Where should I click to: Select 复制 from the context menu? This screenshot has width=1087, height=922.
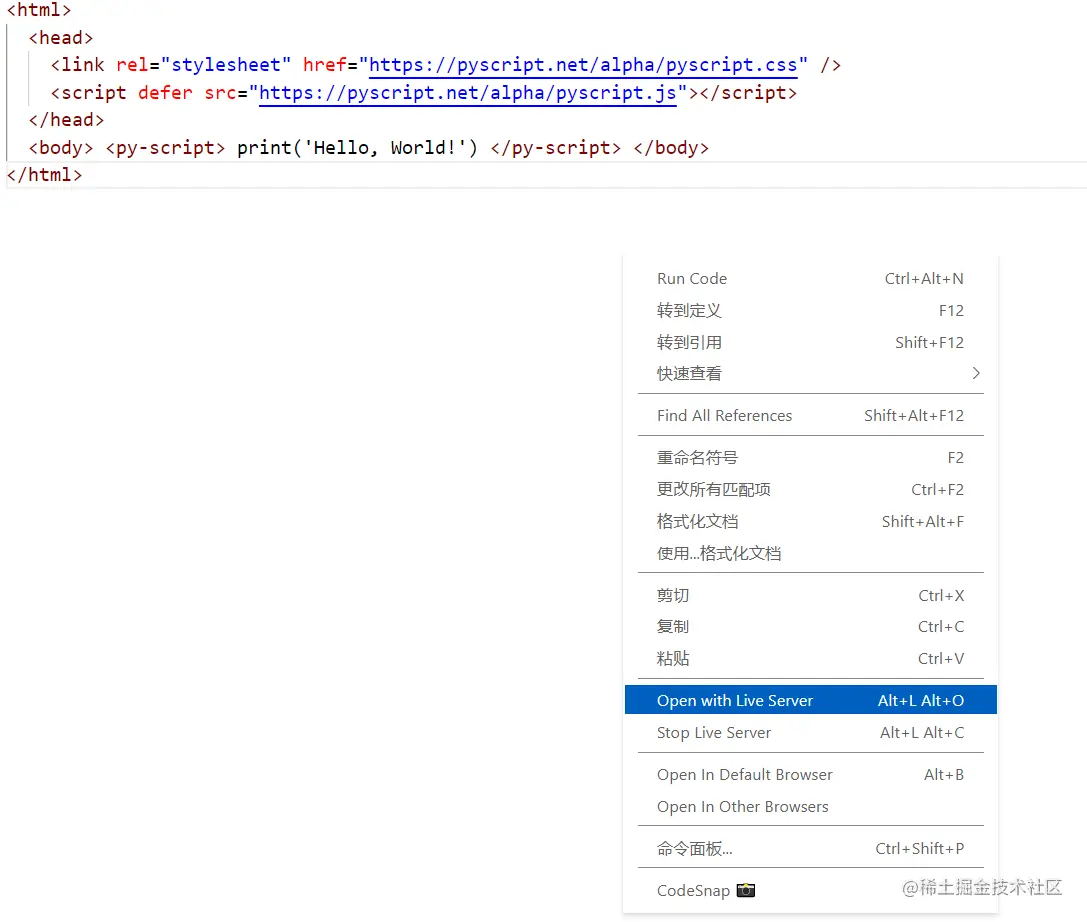tap(810, 627)
